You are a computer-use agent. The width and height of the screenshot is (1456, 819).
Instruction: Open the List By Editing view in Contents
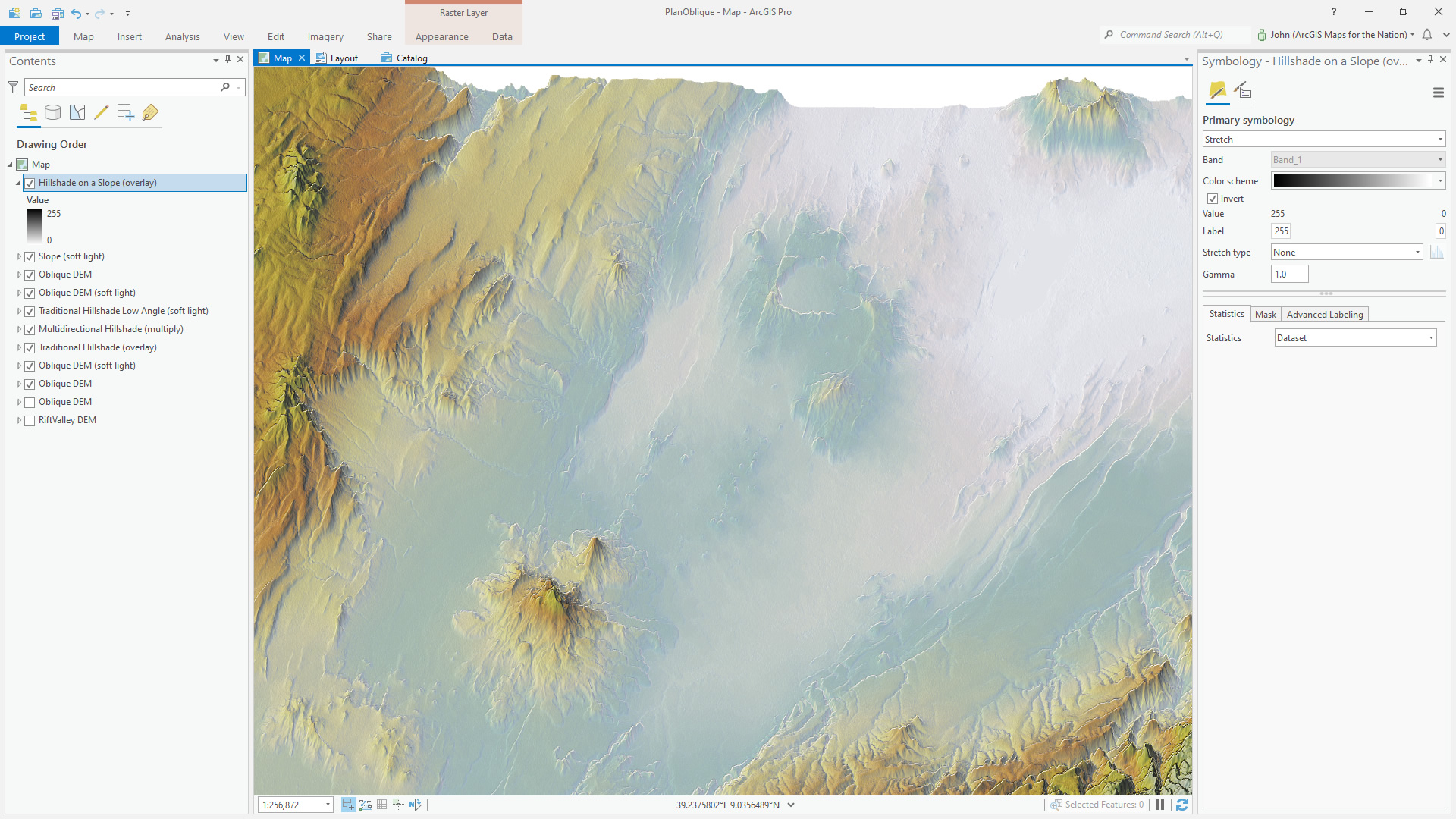102,112
